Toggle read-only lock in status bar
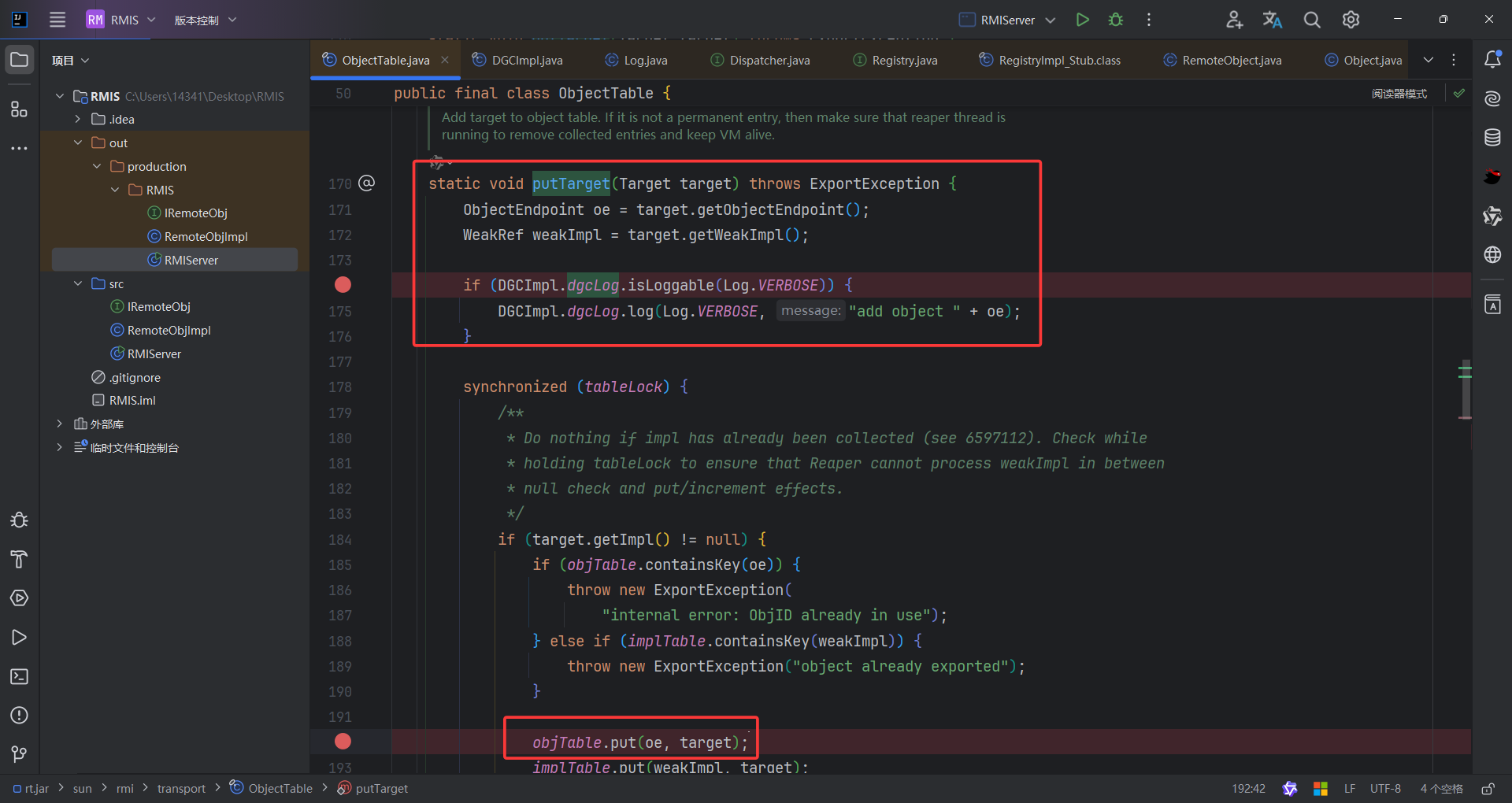The image size is (1512, 803). coord(1488,789)
